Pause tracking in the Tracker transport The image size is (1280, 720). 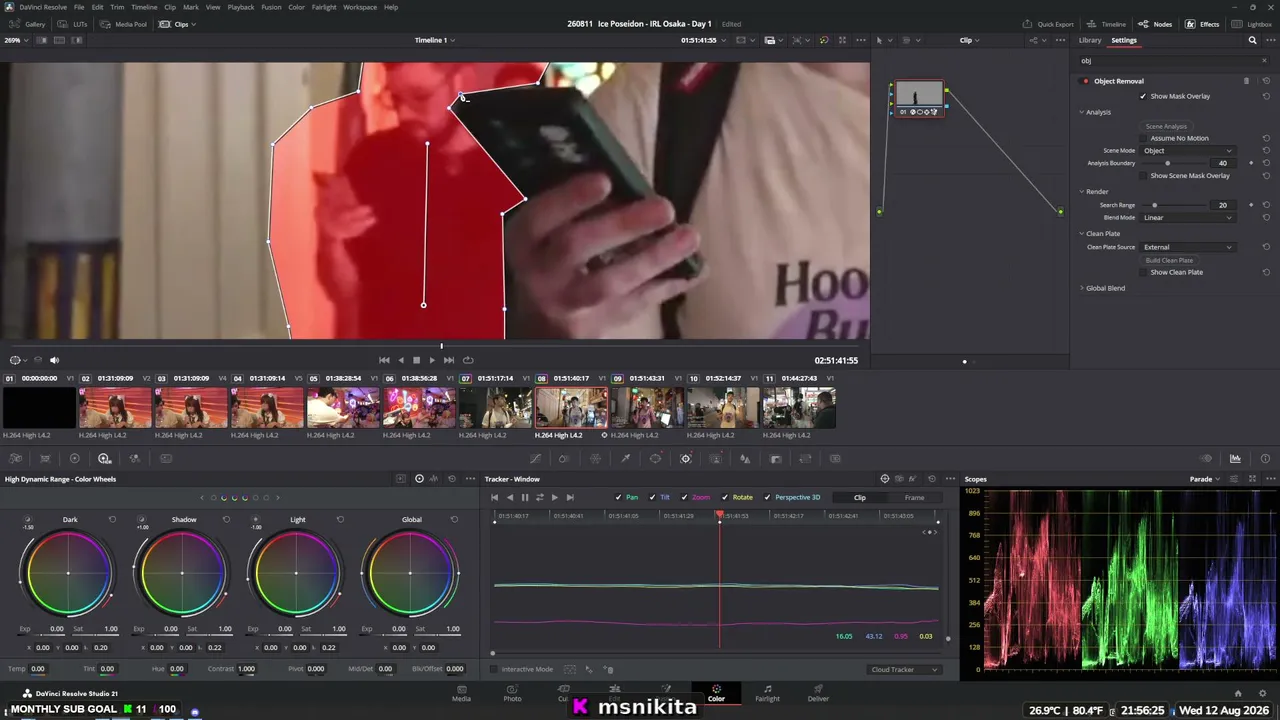coord(524,497)
